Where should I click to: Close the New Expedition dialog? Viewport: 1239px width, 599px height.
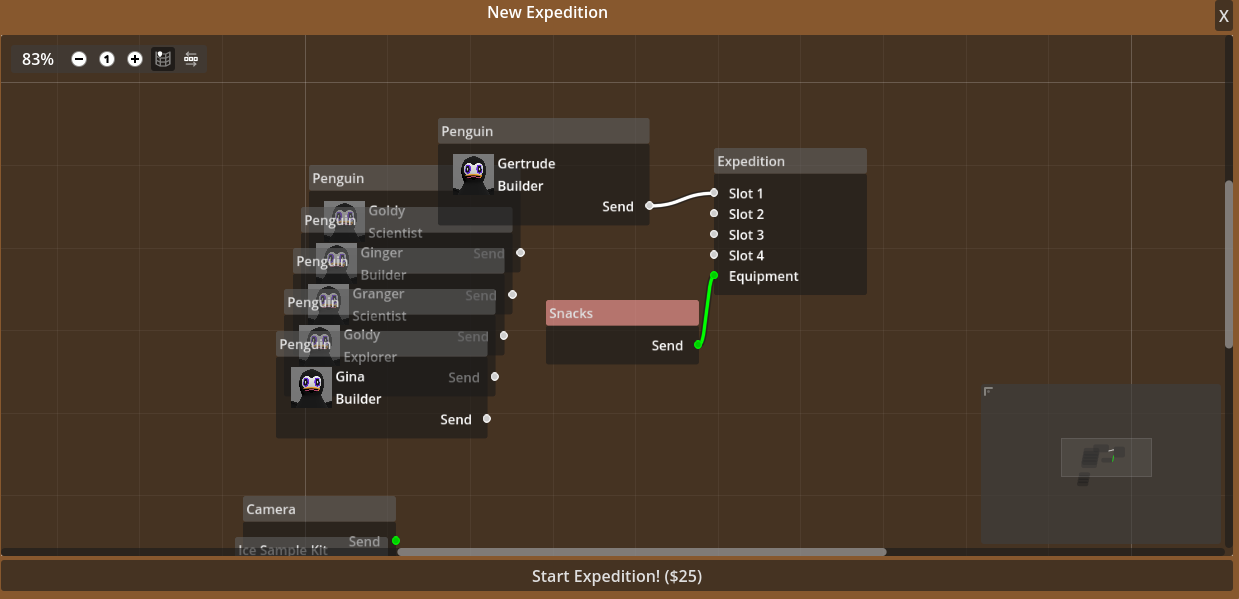tap(1223, 16)
